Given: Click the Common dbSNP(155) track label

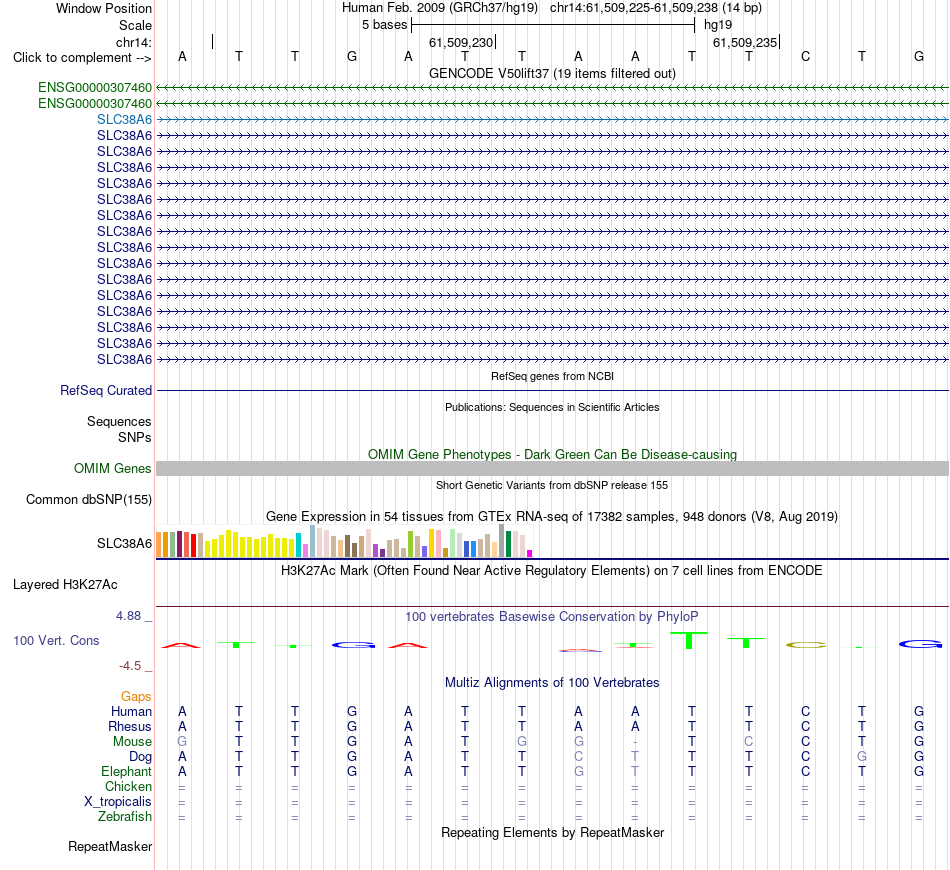Looking at the screenshot, I should [x=88, y=499].
